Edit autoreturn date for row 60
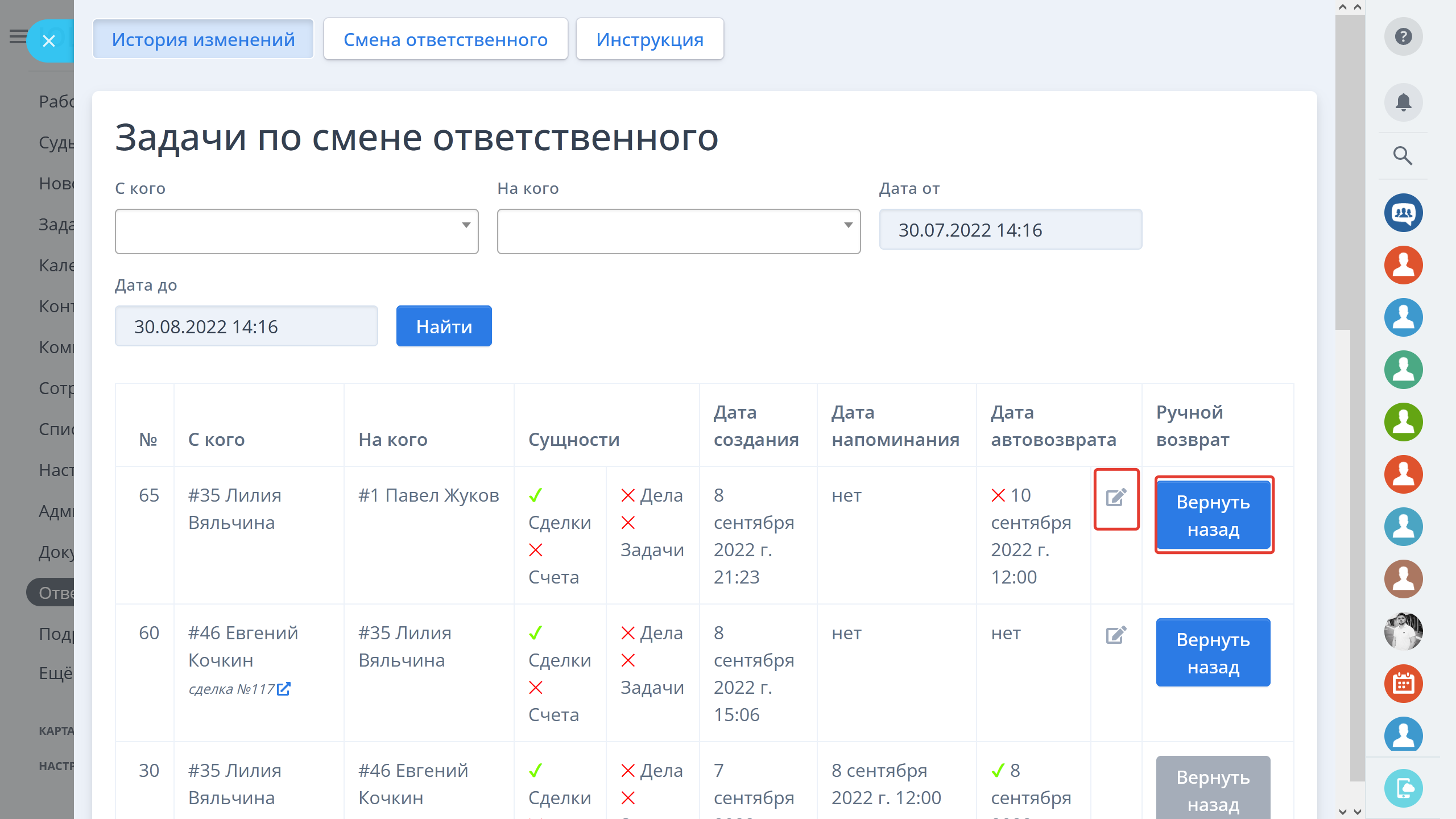The width and height of the screenshot is (1456, 819). pyautogui.click(x=1116, y=635)
